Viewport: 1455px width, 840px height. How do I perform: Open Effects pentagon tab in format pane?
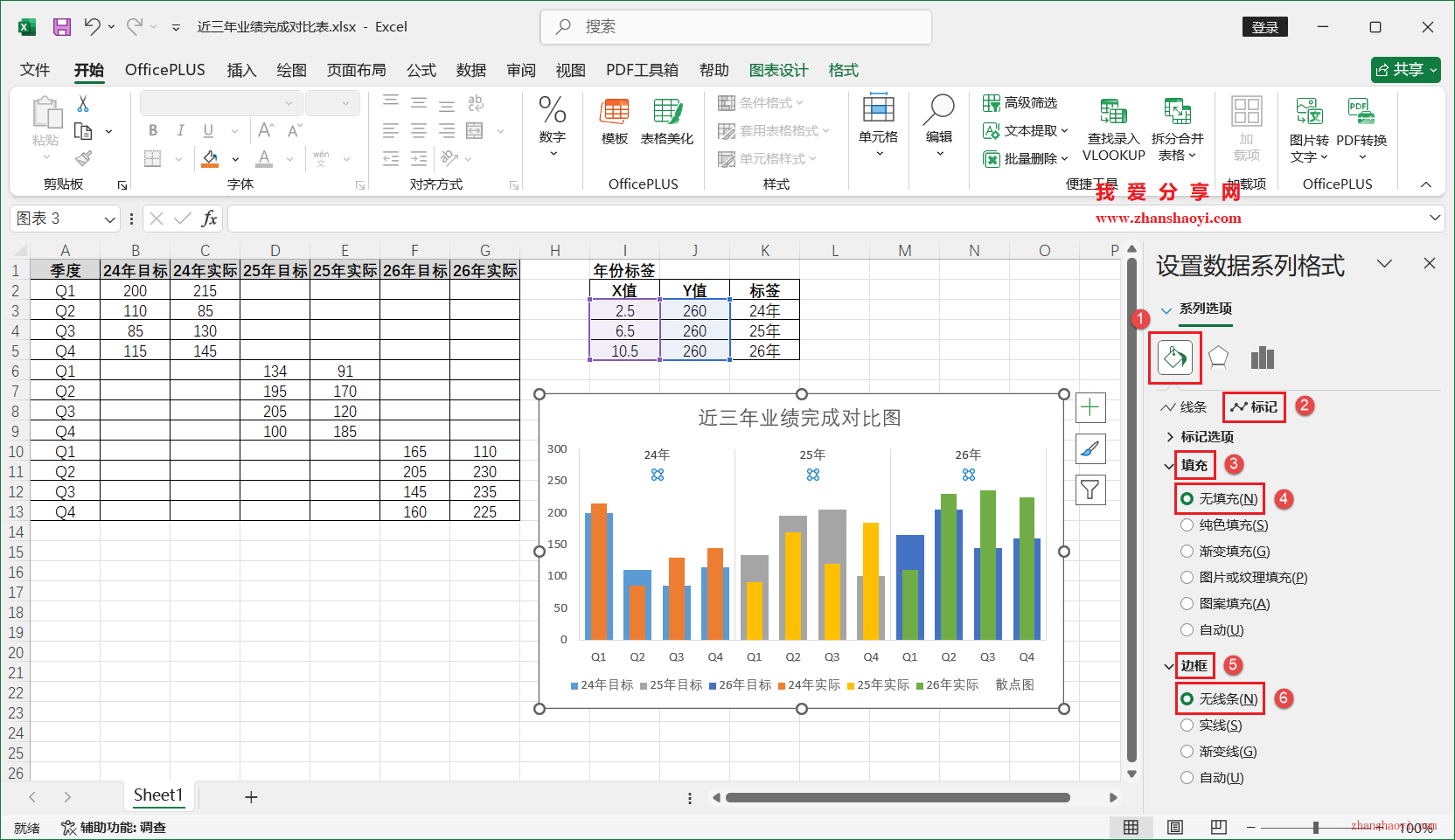[x=1218, y=357]
